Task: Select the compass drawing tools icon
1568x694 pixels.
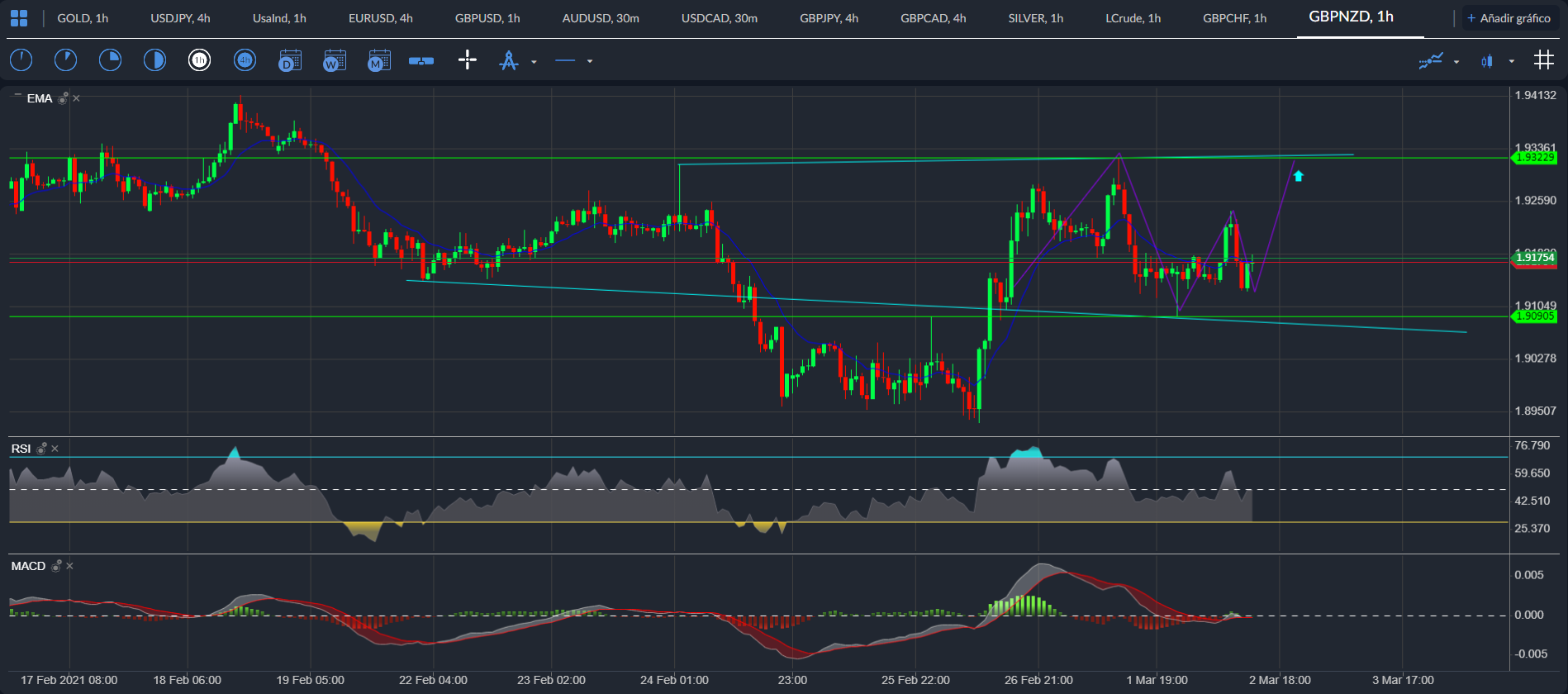Action: pos(509,60)
